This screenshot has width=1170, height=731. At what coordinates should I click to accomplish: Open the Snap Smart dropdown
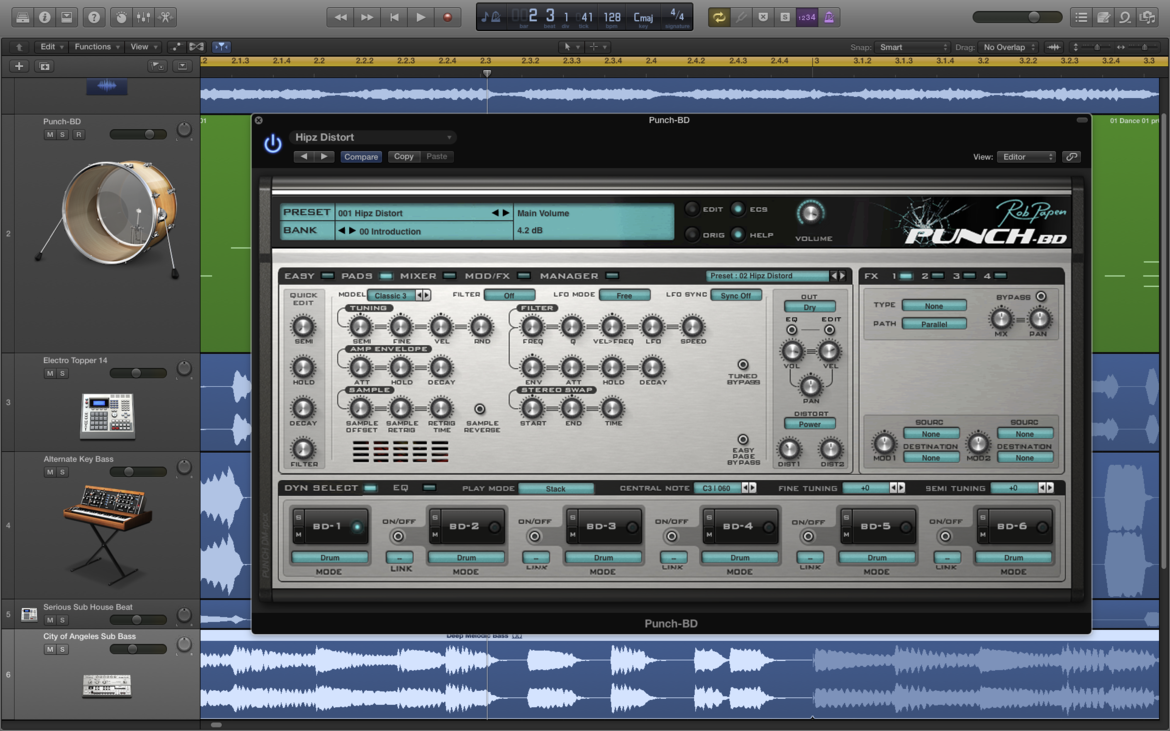coord(913,47)
